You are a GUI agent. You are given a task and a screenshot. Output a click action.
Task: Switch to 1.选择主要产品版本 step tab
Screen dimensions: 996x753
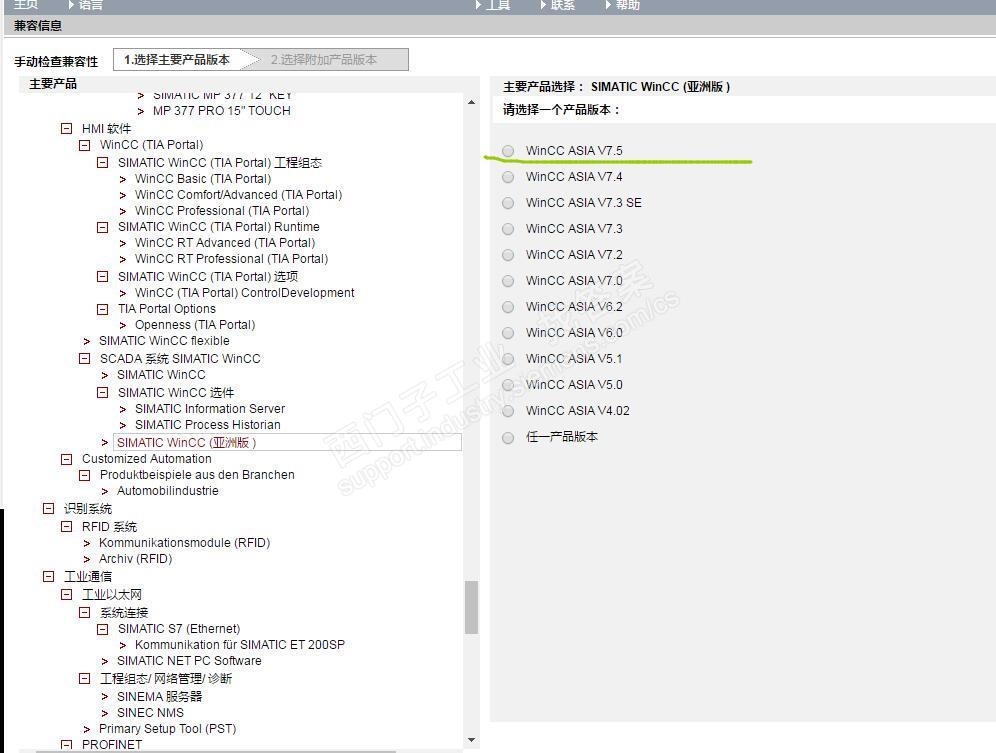(x=177, y=60)
